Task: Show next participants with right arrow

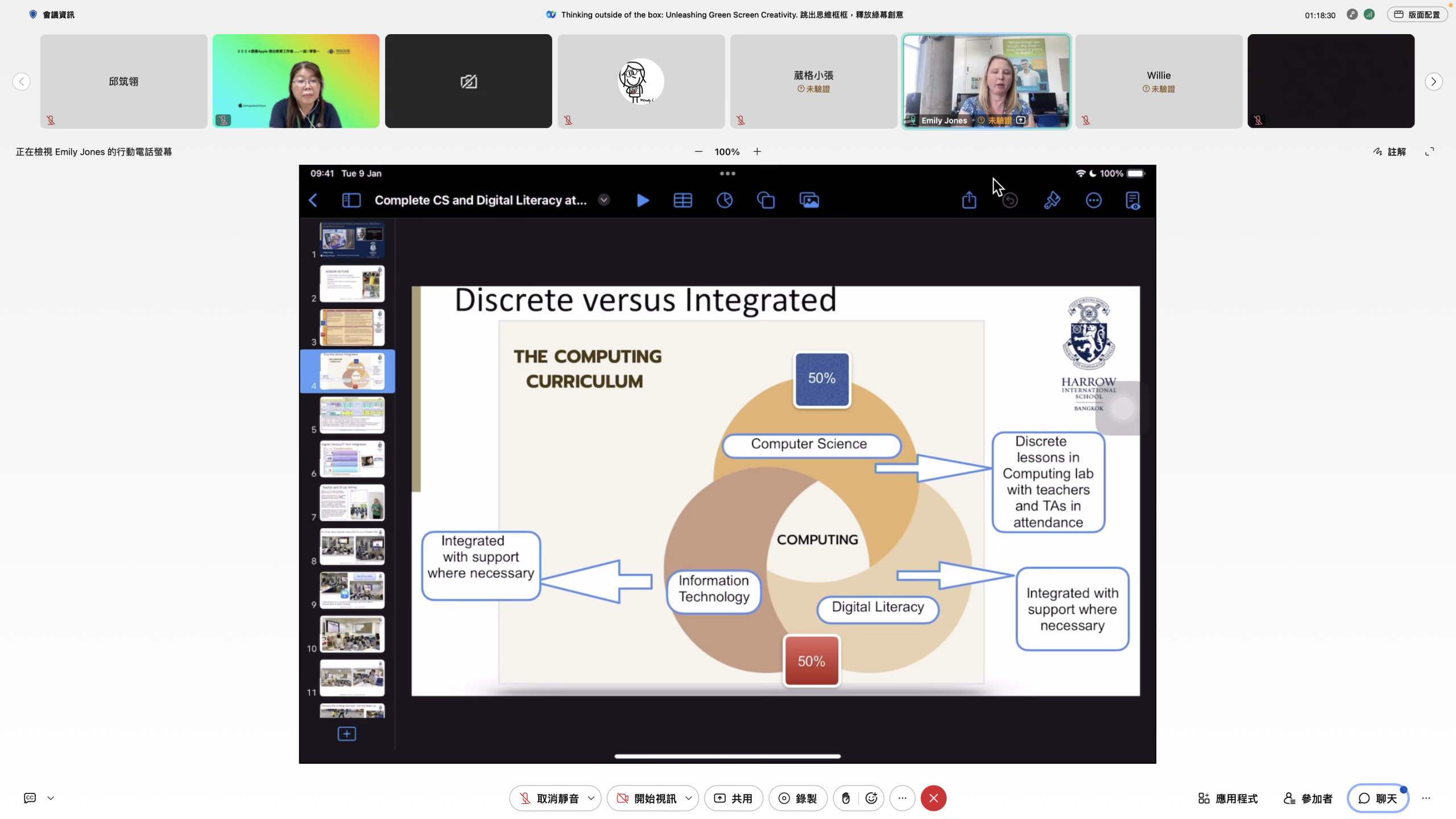Action: point(1433,81)
